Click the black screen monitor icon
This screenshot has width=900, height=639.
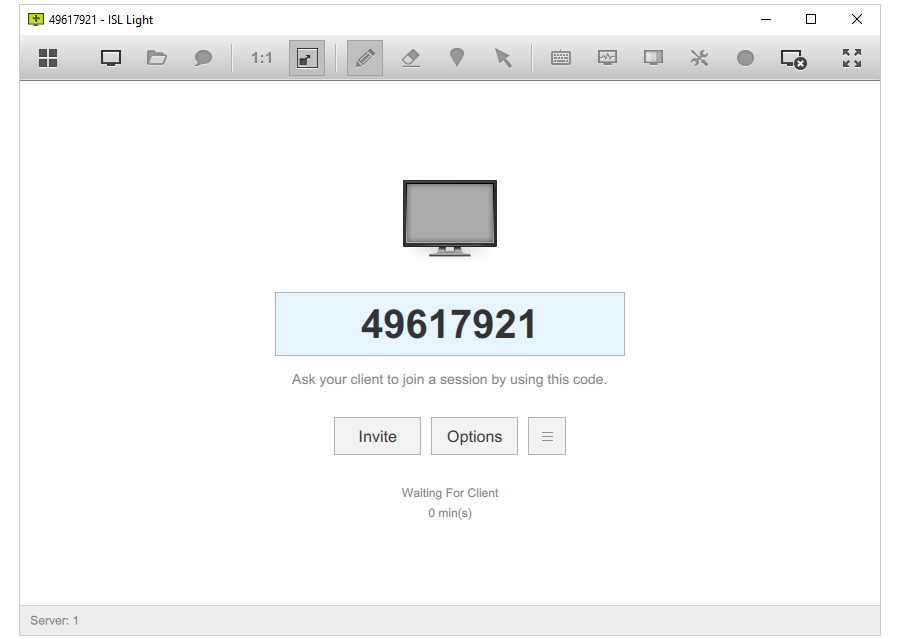tap(653, 57)
